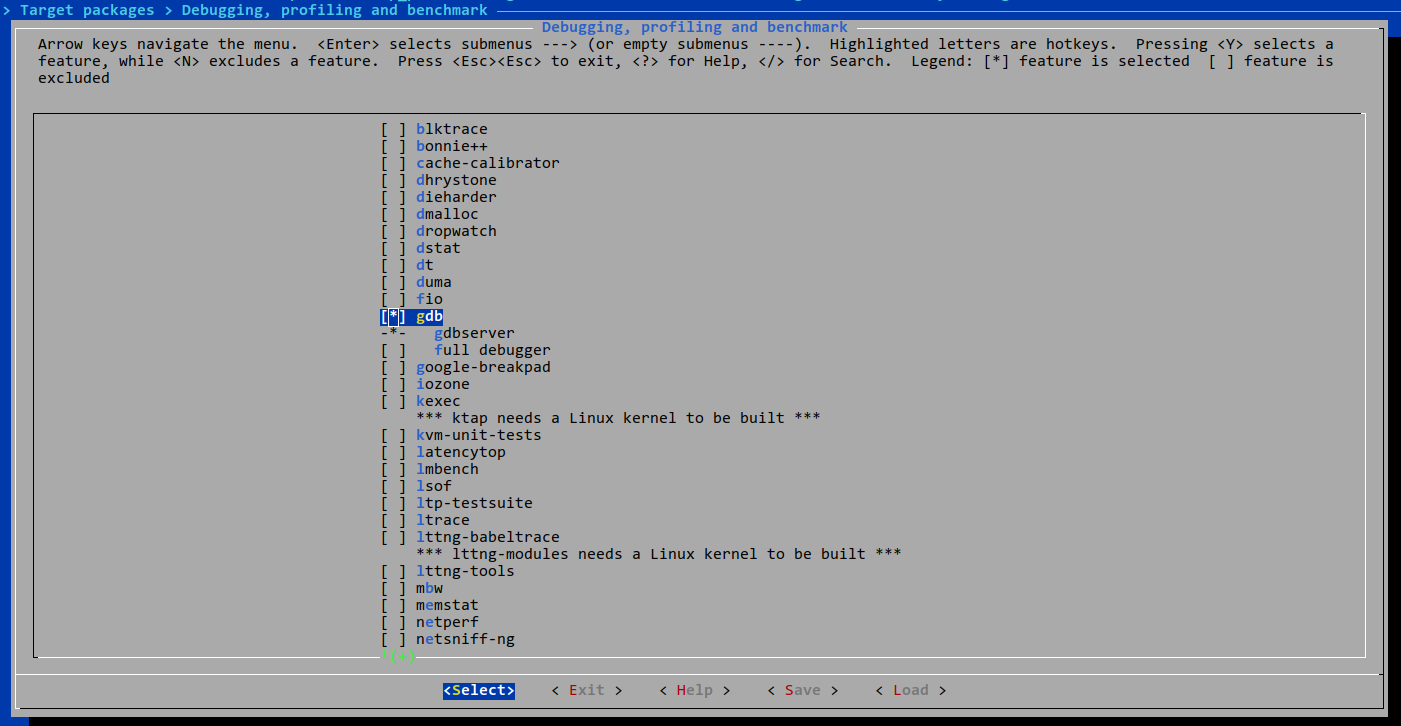
Task: Click the ktap needs Linux kernel notice
Action: (618, 418)
